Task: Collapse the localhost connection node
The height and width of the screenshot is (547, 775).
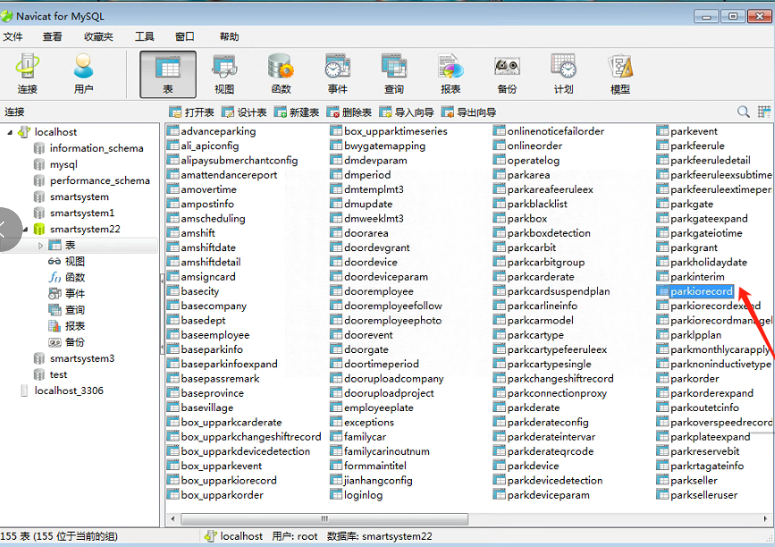Action: (x=10, y=132)
